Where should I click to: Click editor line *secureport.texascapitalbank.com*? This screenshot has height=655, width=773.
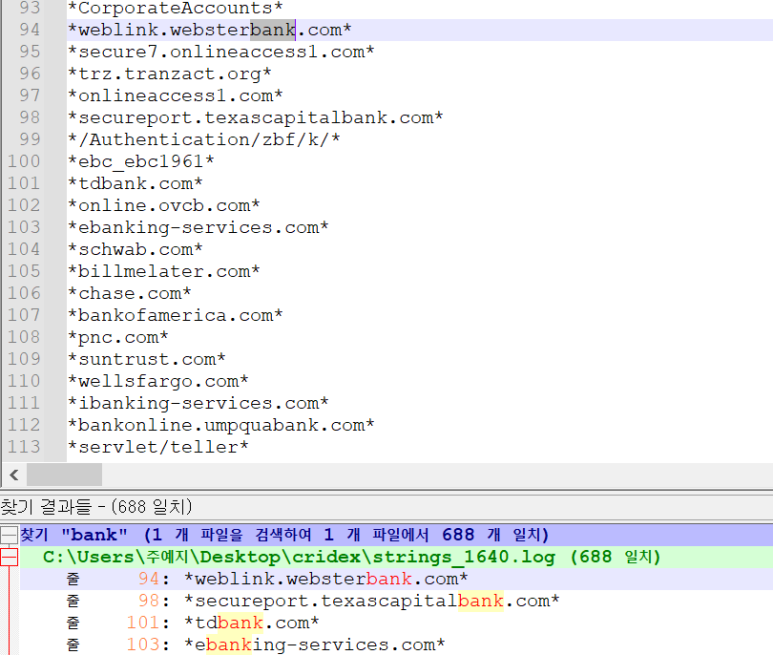coord(255,118)
